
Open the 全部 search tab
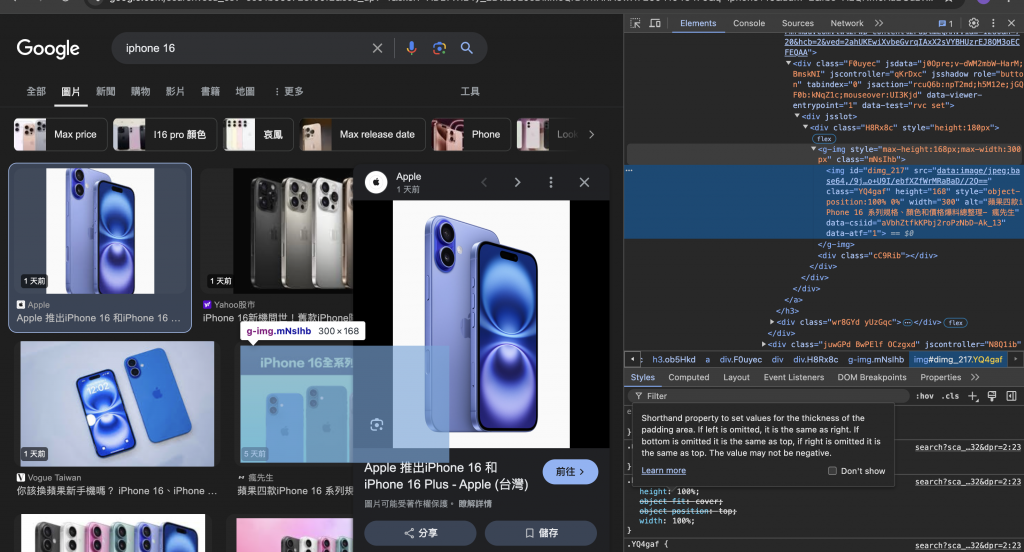pos(36,91)
